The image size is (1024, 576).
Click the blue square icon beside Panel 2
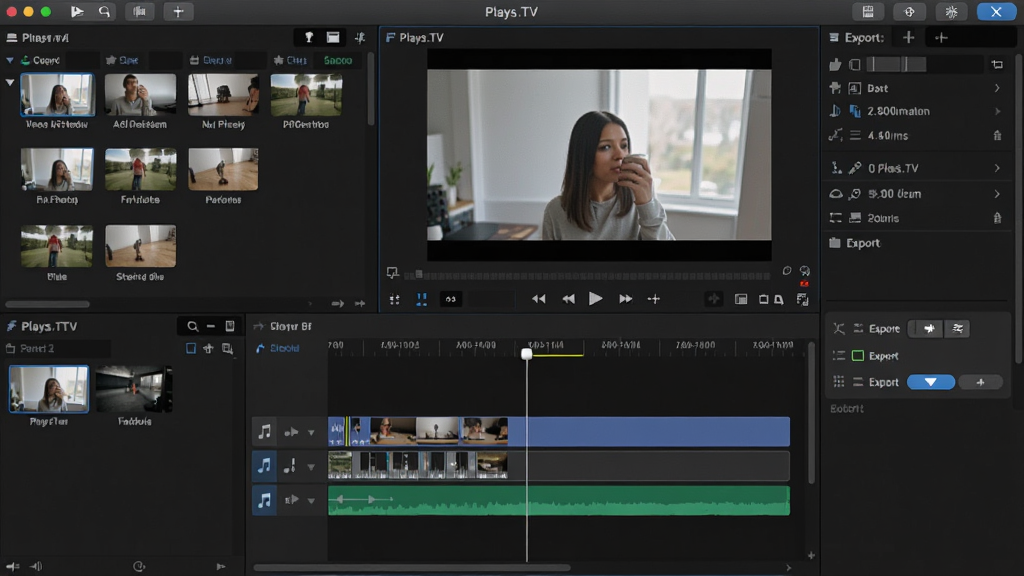[191, 349]
